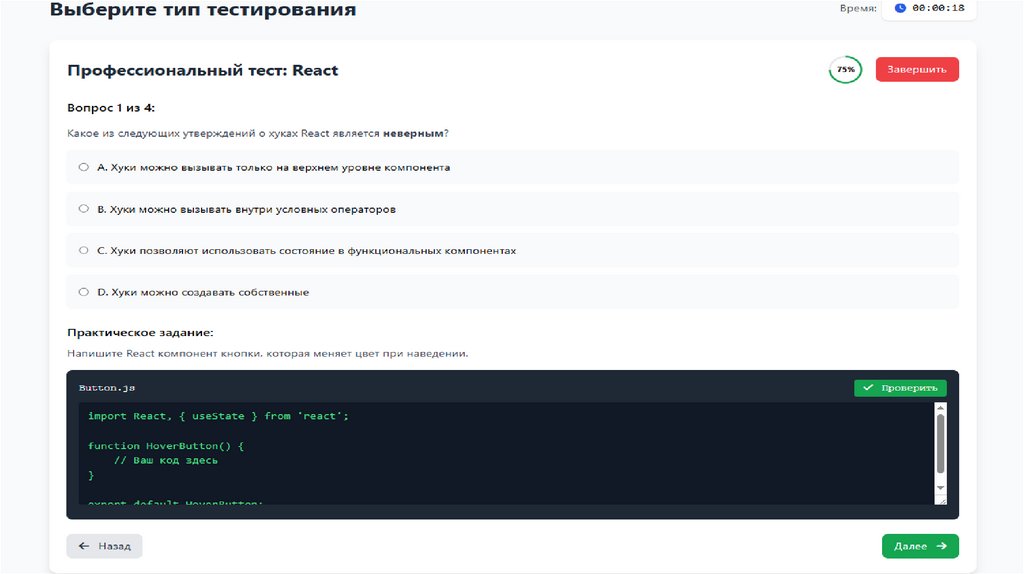The width and height of the screenshot is (1024, 574).
Task: Click the 00:00:18 timer value
Action: click(938, 8)
